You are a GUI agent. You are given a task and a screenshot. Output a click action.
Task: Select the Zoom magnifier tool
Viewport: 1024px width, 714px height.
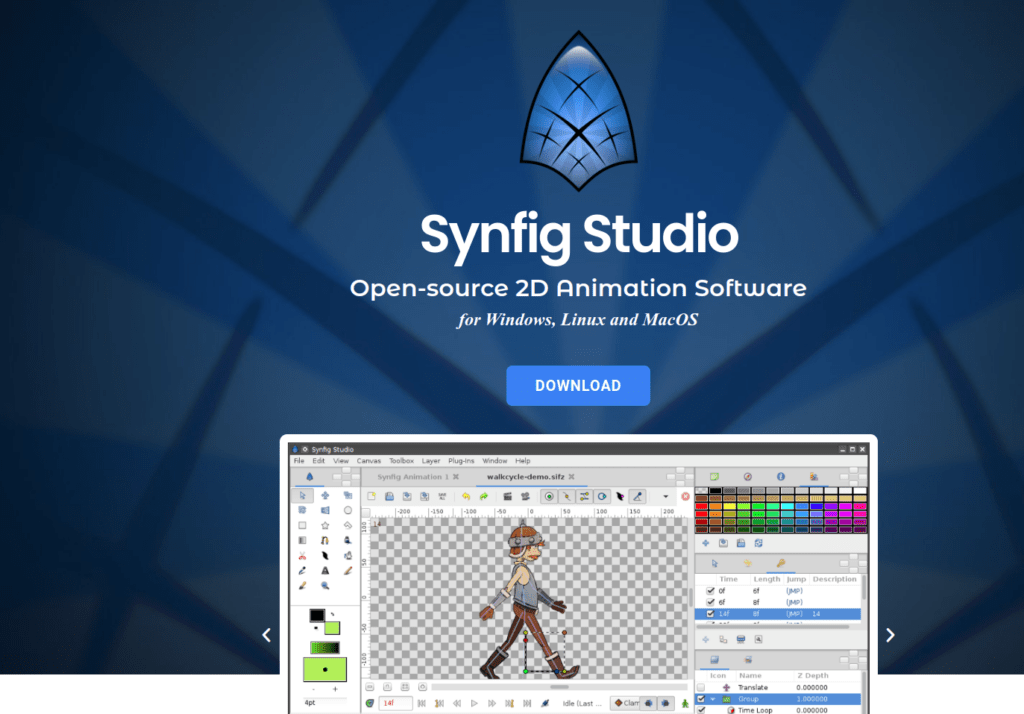[x=325, y=586]
